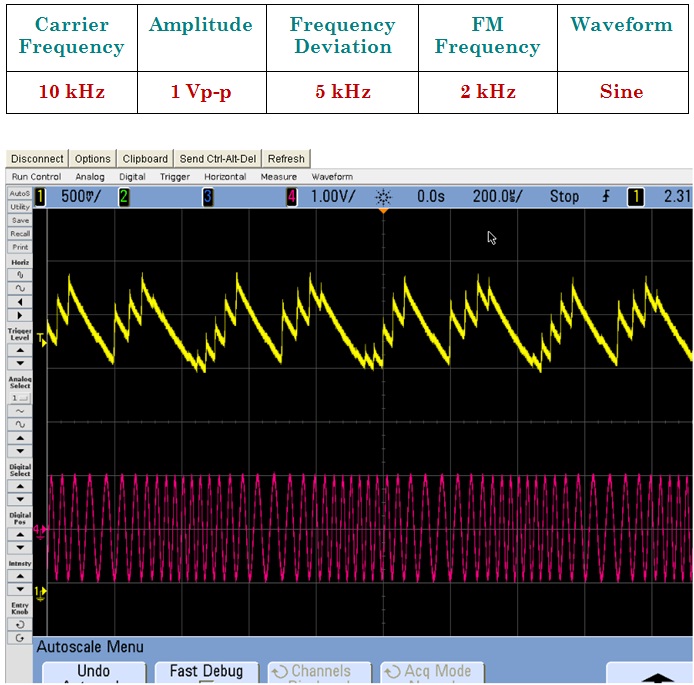Click the Stop run status
The width and height of the screenshot is (694, 685).
[x=564, y=196]
